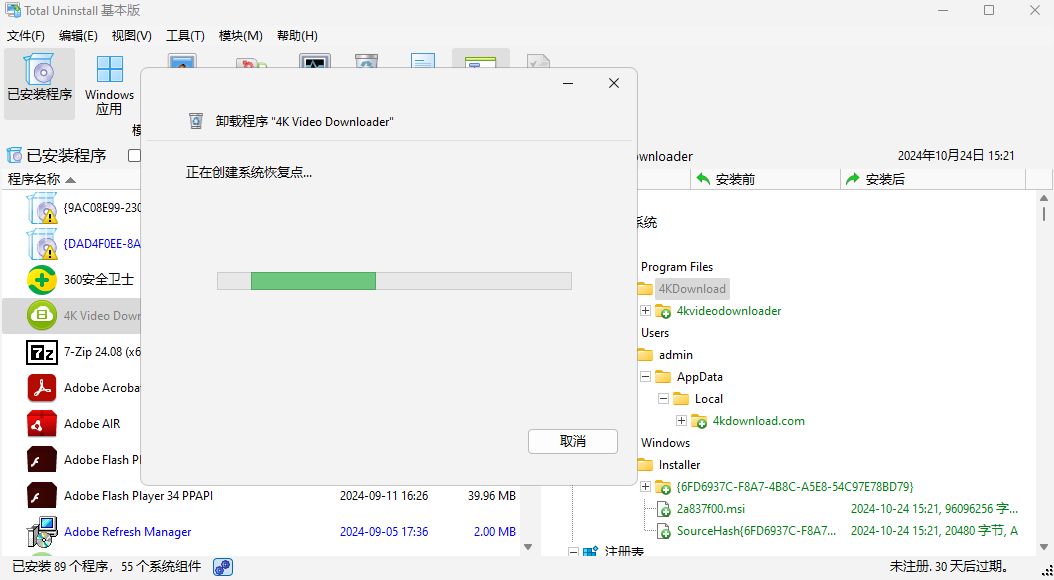Click the program list scroll-down arrow
Image resolution: width=1054 pixels, height=580 pixels.
coord(528,547)
